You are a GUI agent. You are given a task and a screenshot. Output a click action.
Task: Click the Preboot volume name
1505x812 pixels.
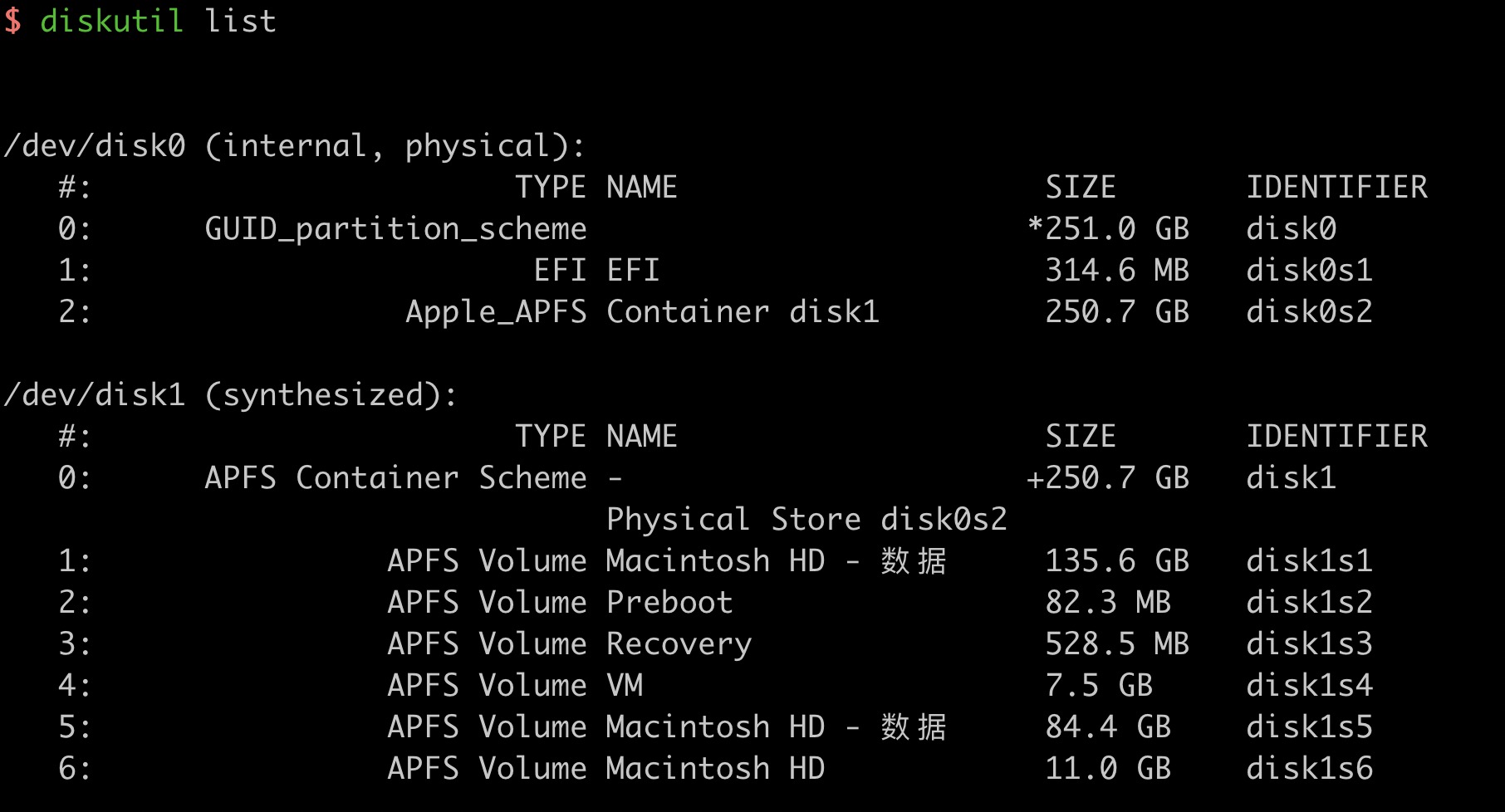tap(669, 603)
